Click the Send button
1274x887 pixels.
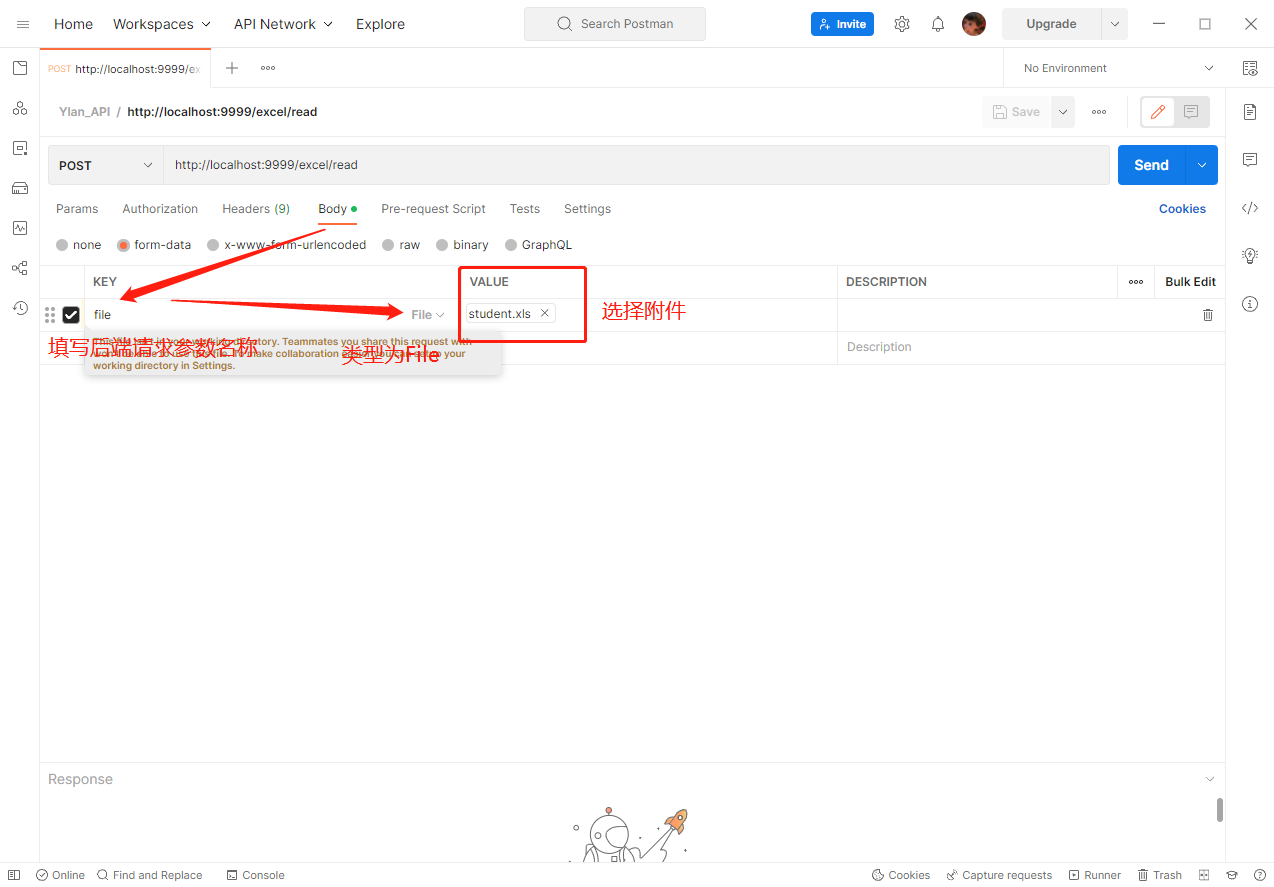click(x=1151, y=166)
